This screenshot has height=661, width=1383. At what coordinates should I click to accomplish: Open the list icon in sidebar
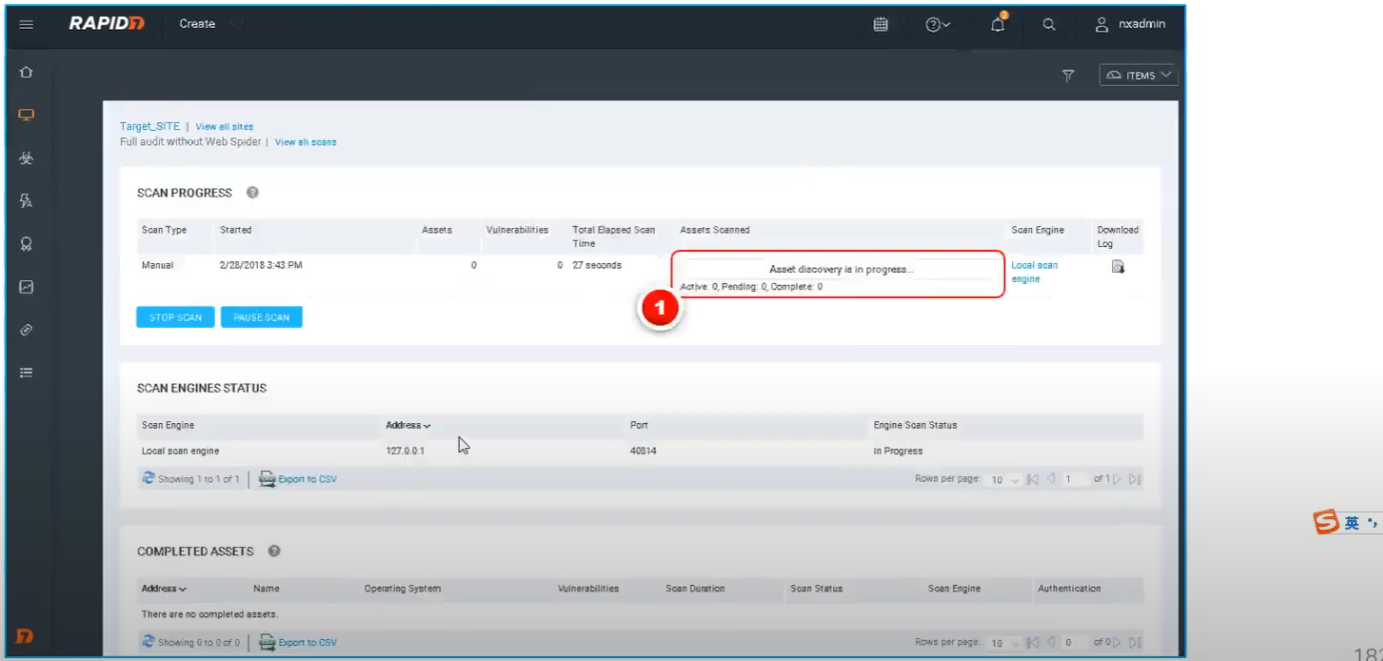pyautogui.click(x=27, y=372)
